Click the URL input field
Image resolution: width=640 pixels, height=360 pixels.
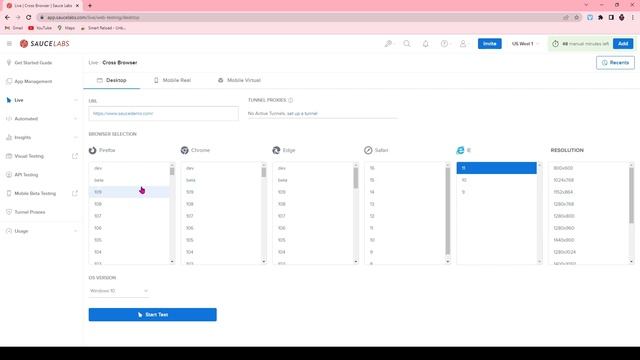(x=163, y=113)
